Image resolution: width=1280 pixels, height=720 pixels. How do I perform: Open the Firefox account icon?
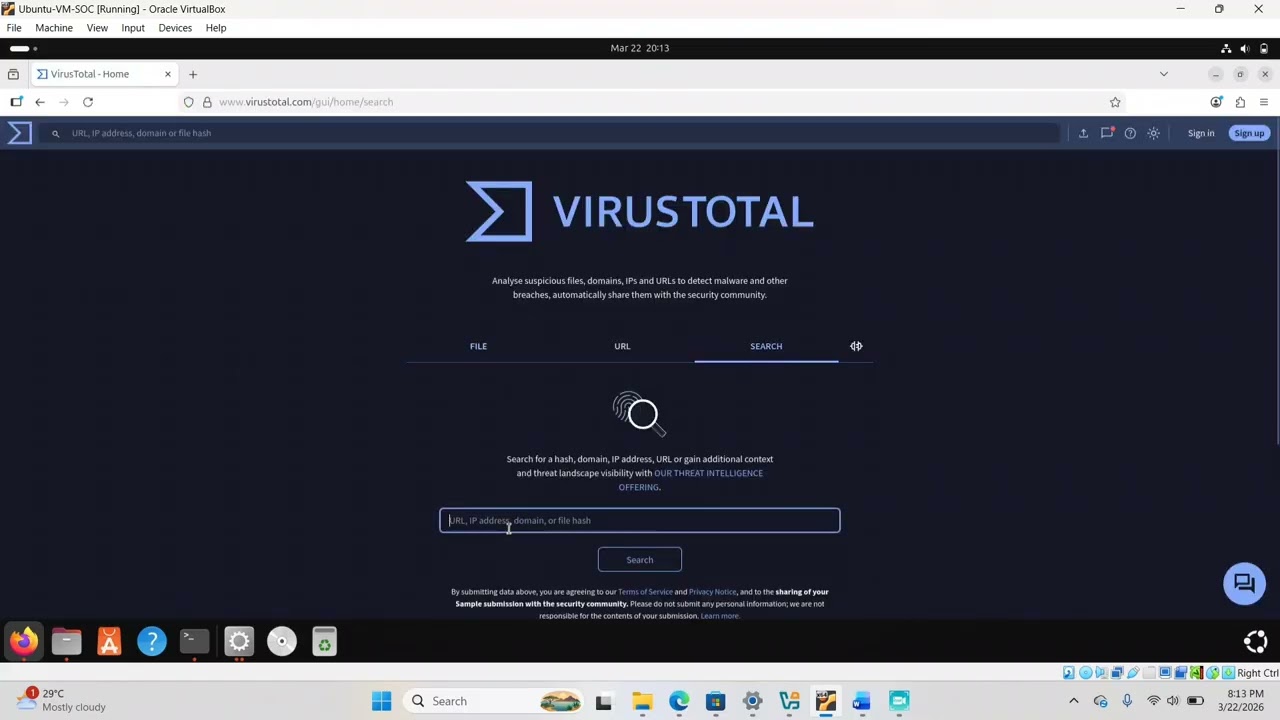pos(1216,102)
